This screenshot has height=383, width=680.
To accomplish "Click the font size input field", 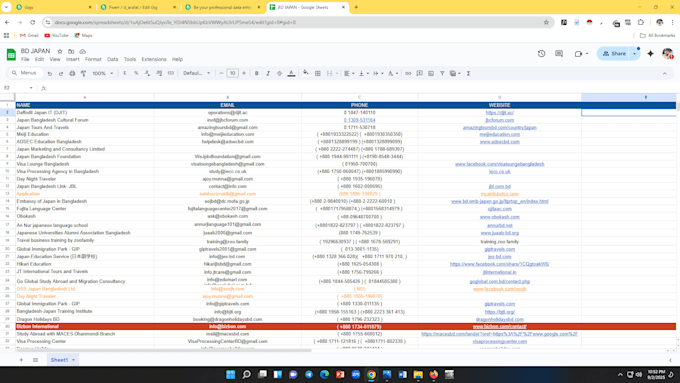I will [232, 73].
